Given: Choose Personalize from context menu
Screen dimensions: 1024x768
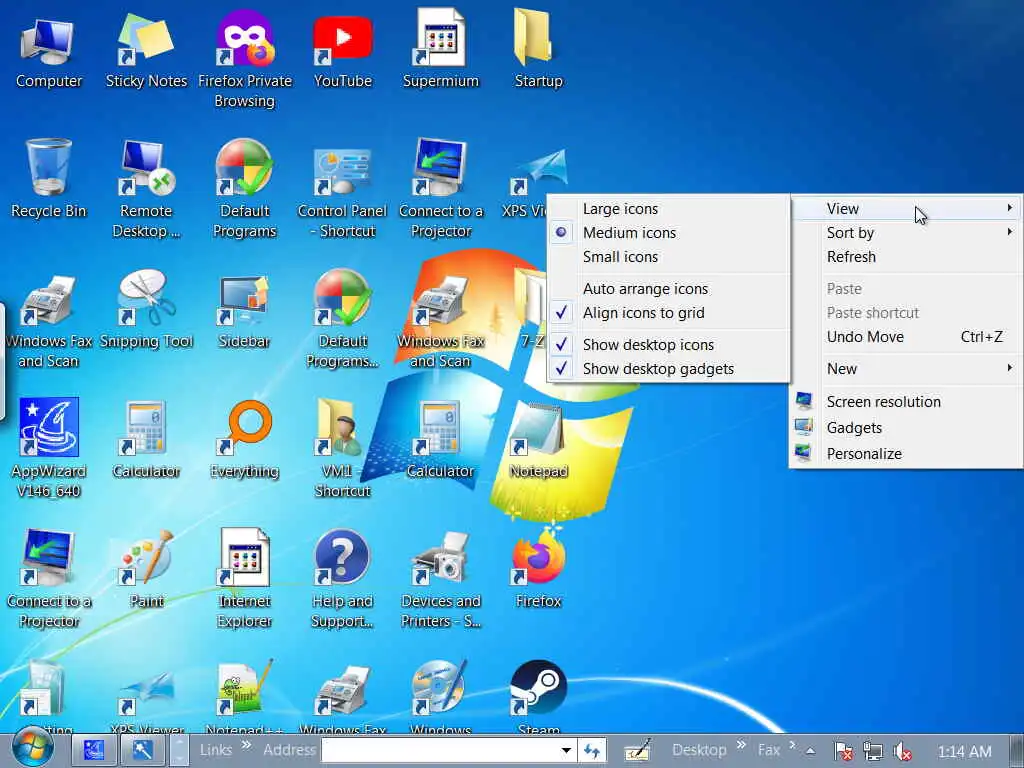Looking at the screenshot, I should (x=906, y=454).
